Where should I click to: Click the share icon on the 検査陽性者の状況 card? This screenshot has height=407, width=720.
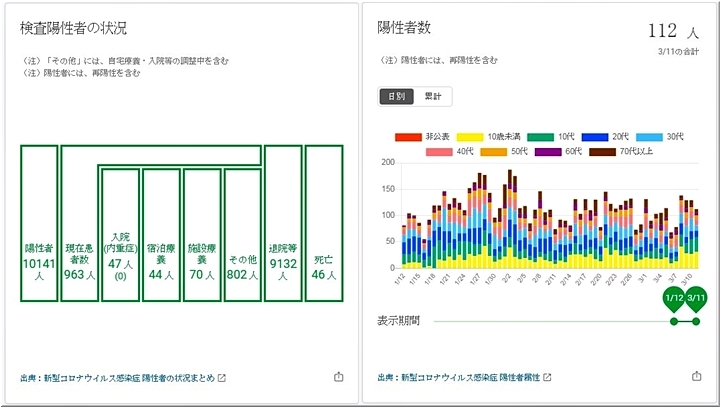coord(337,377)
